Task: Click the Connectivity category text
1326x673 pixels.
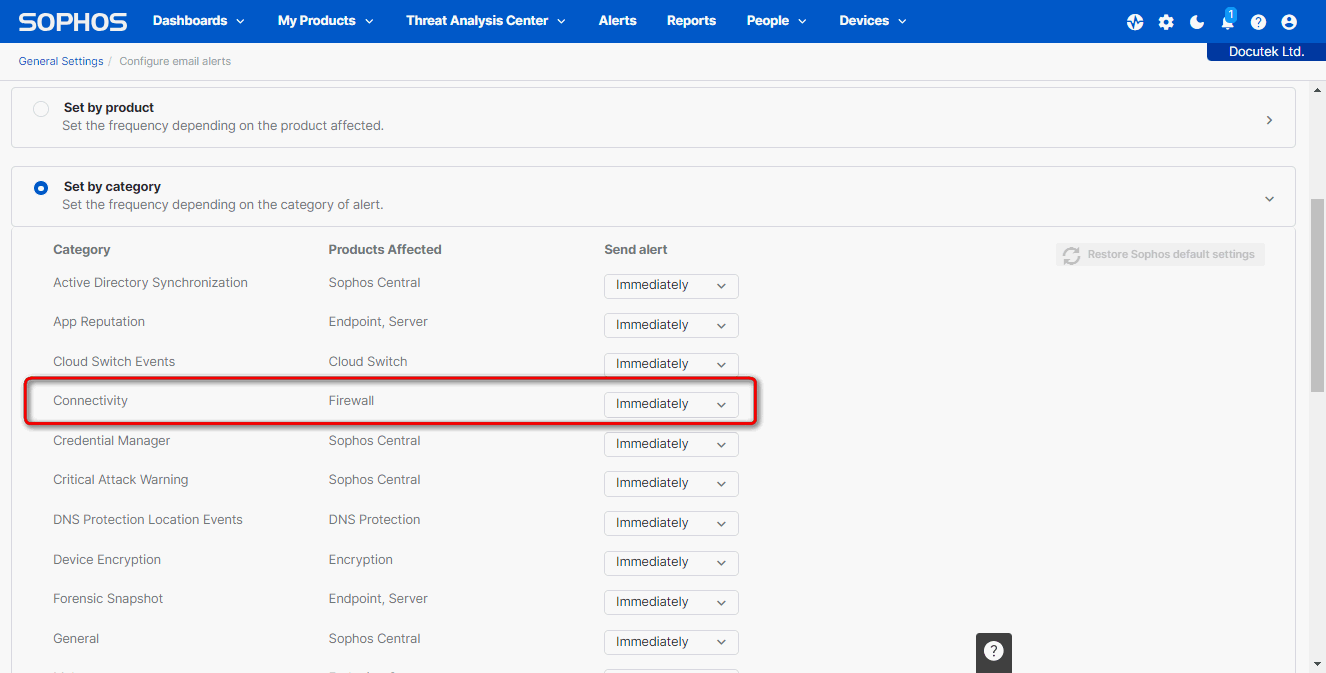Action: pyautogui.click(x=90, y=401)
